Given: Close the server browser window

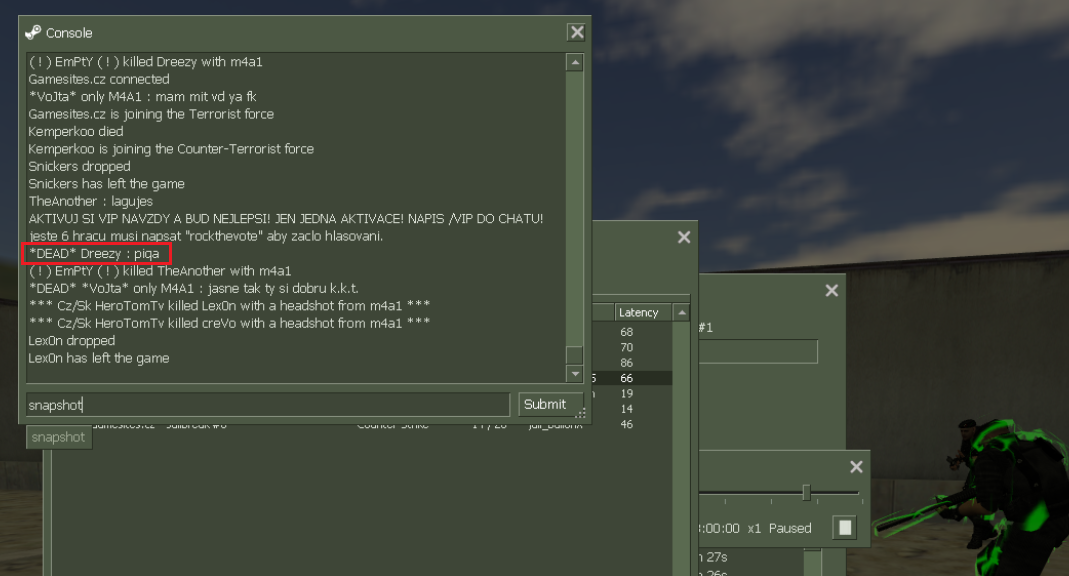Looking at the screenshot, I should 684,237.
